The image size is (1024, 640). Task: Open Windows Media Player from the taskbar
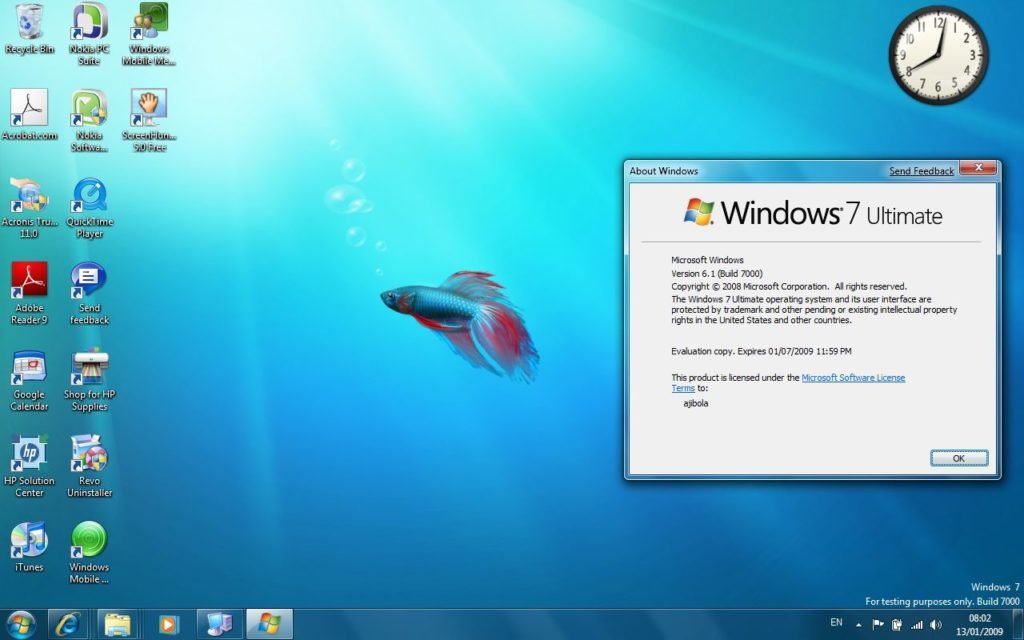pos(168,623)
